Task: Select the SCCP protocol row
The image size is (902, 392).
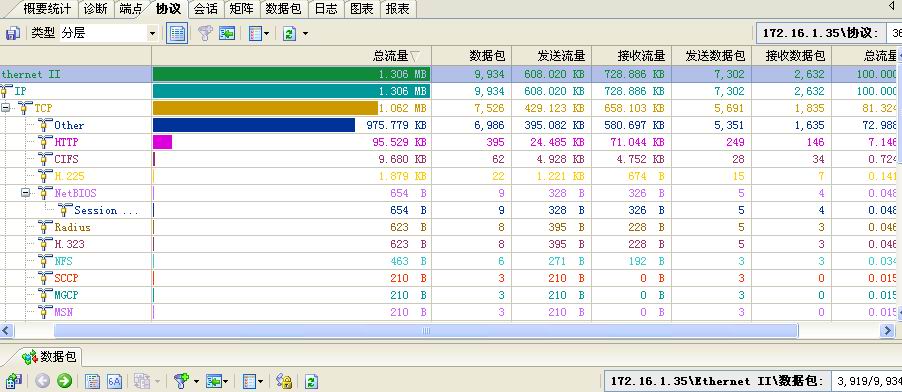Action: coord(449,278)
